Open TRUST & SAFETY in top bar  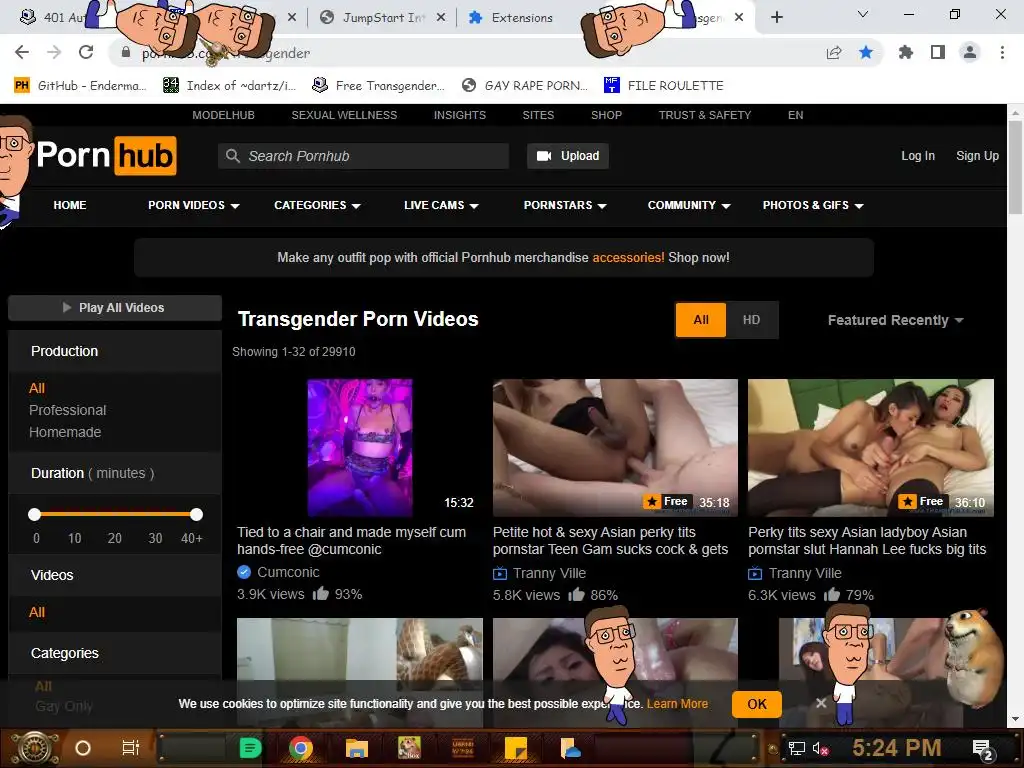click(705, 115)
